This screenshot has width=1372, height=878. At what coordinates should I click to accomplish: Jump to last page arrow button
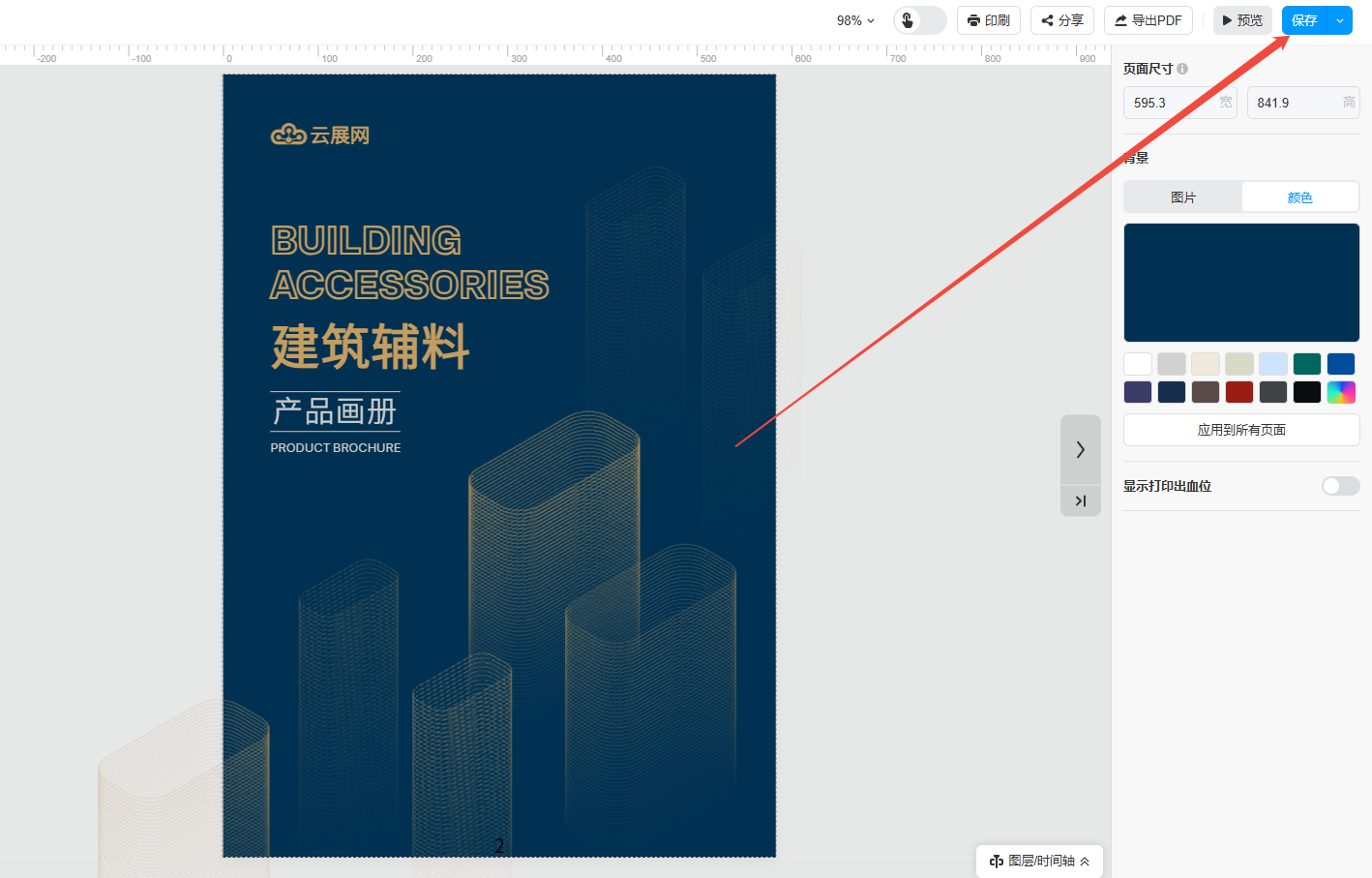[x=1080, y=500]
